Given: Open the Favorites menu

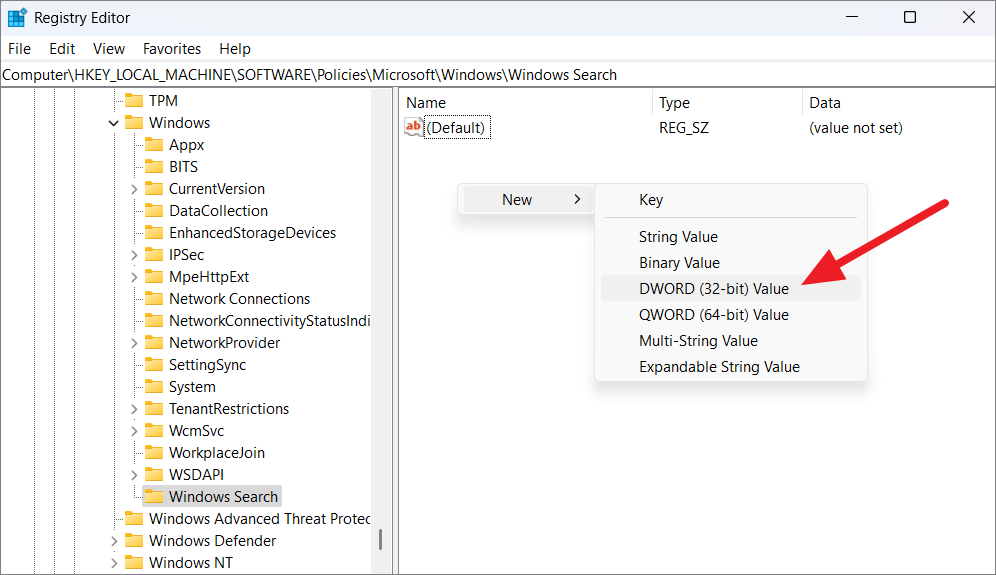Looking at the screenshot, I should pos(172,49).
